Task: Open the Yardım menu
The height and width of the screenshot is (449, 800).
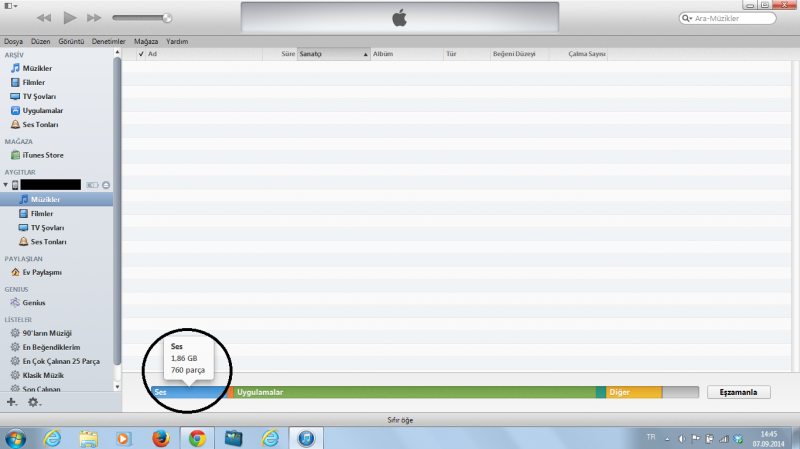Action: click(x=177, y=41)
